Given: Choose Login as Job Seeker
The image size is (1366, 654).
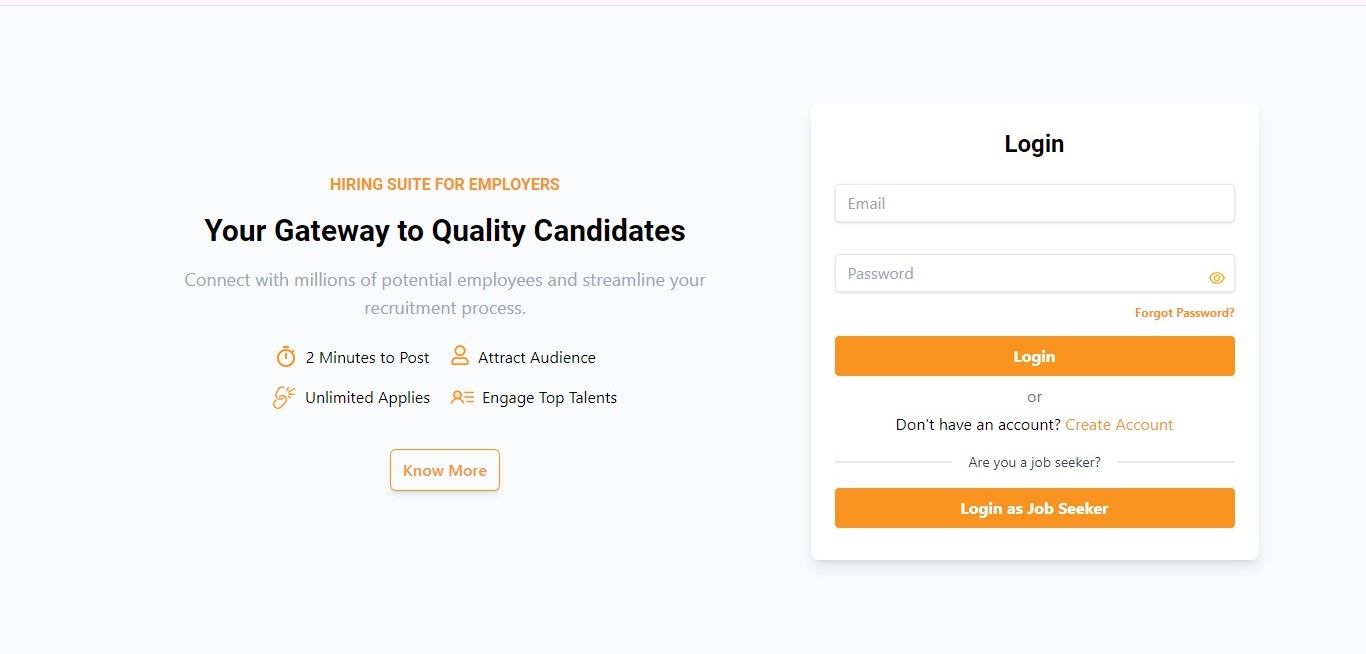Looking at the screenshot, I should point(1034,508).
